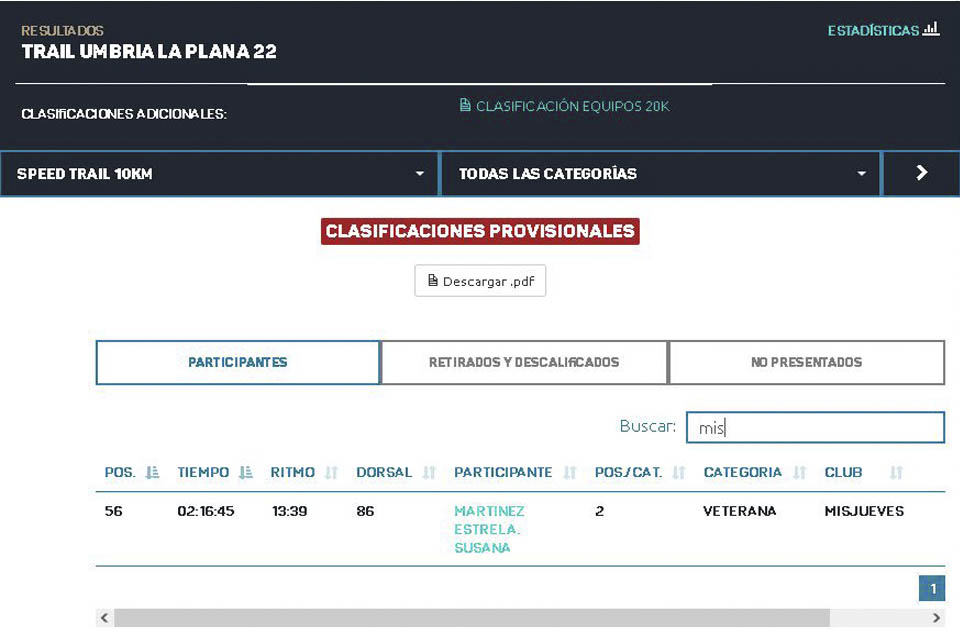
Task: Open participant Martinez Estrela, Susana
Action: [489, 529]
